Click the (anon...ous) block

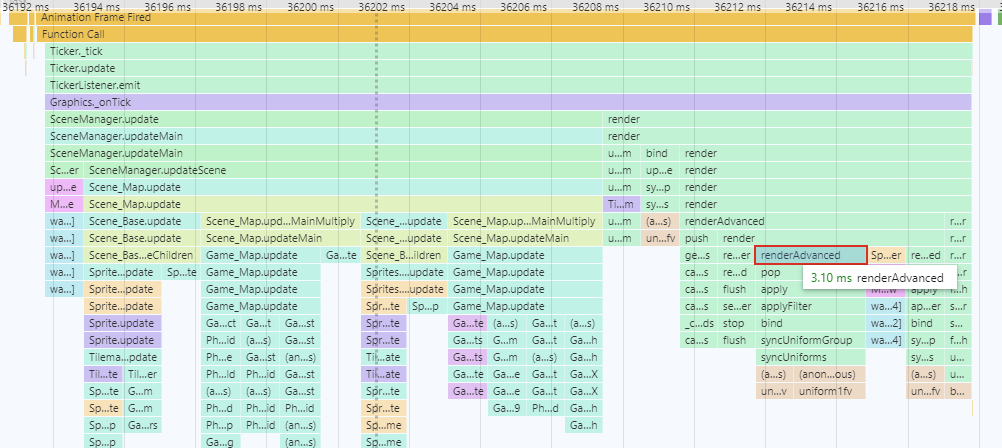coord(829,375)
